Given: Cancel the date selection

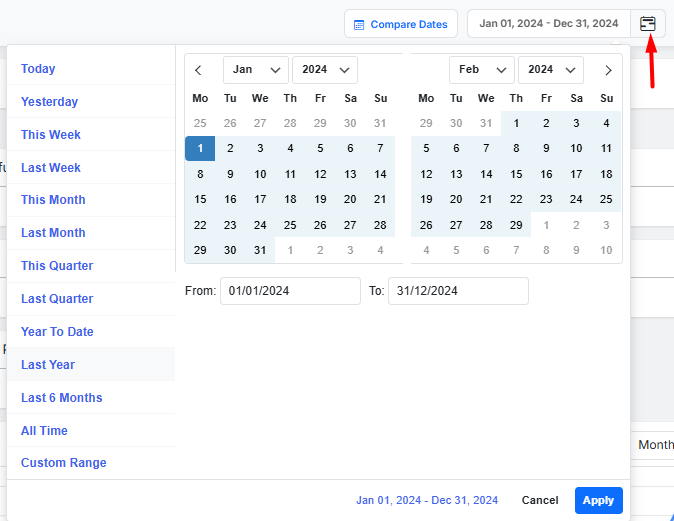Looking at the screenshot, I should click(x=540, y=500).
